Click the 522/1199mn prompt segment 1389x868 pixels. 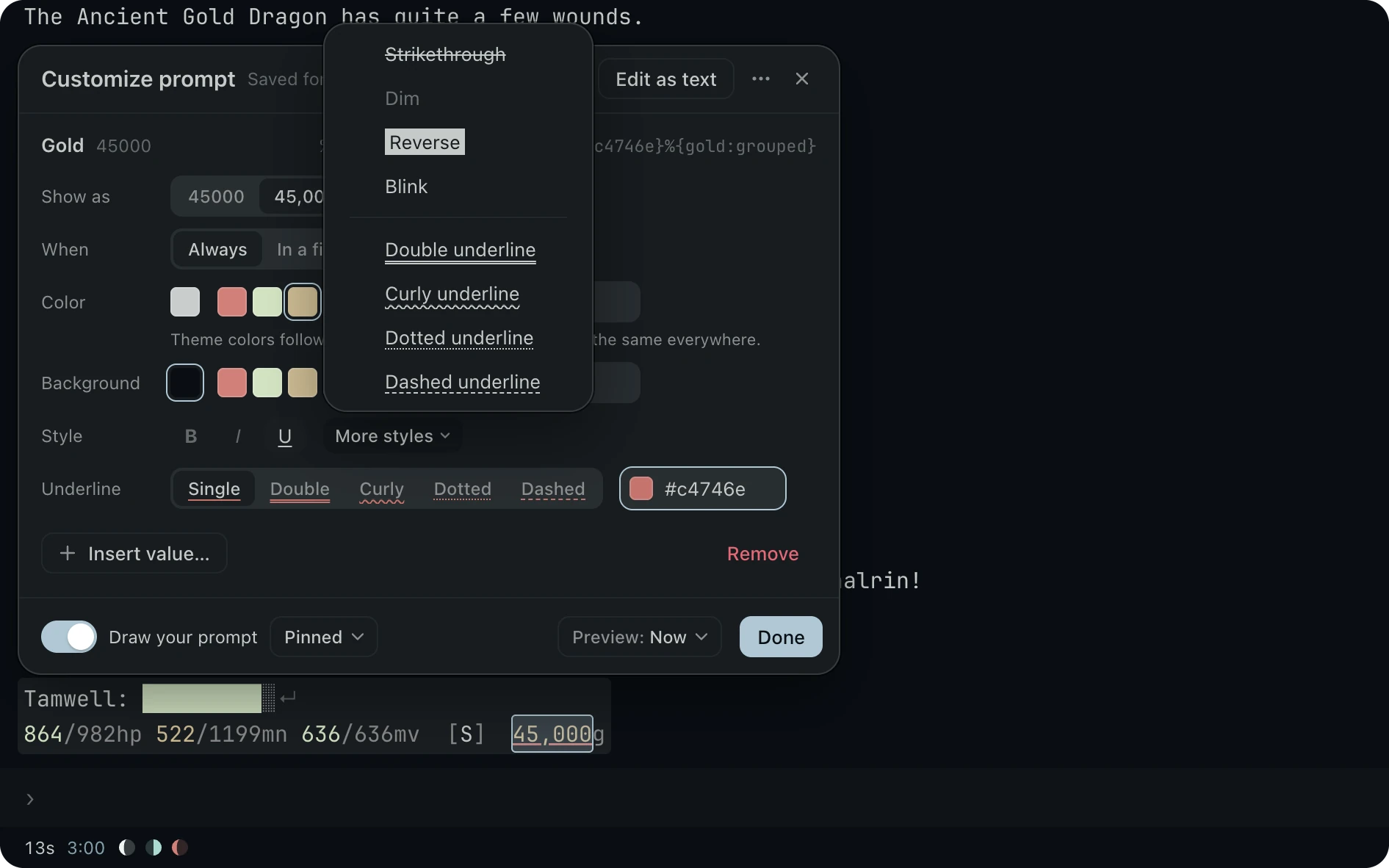point(221,734)
